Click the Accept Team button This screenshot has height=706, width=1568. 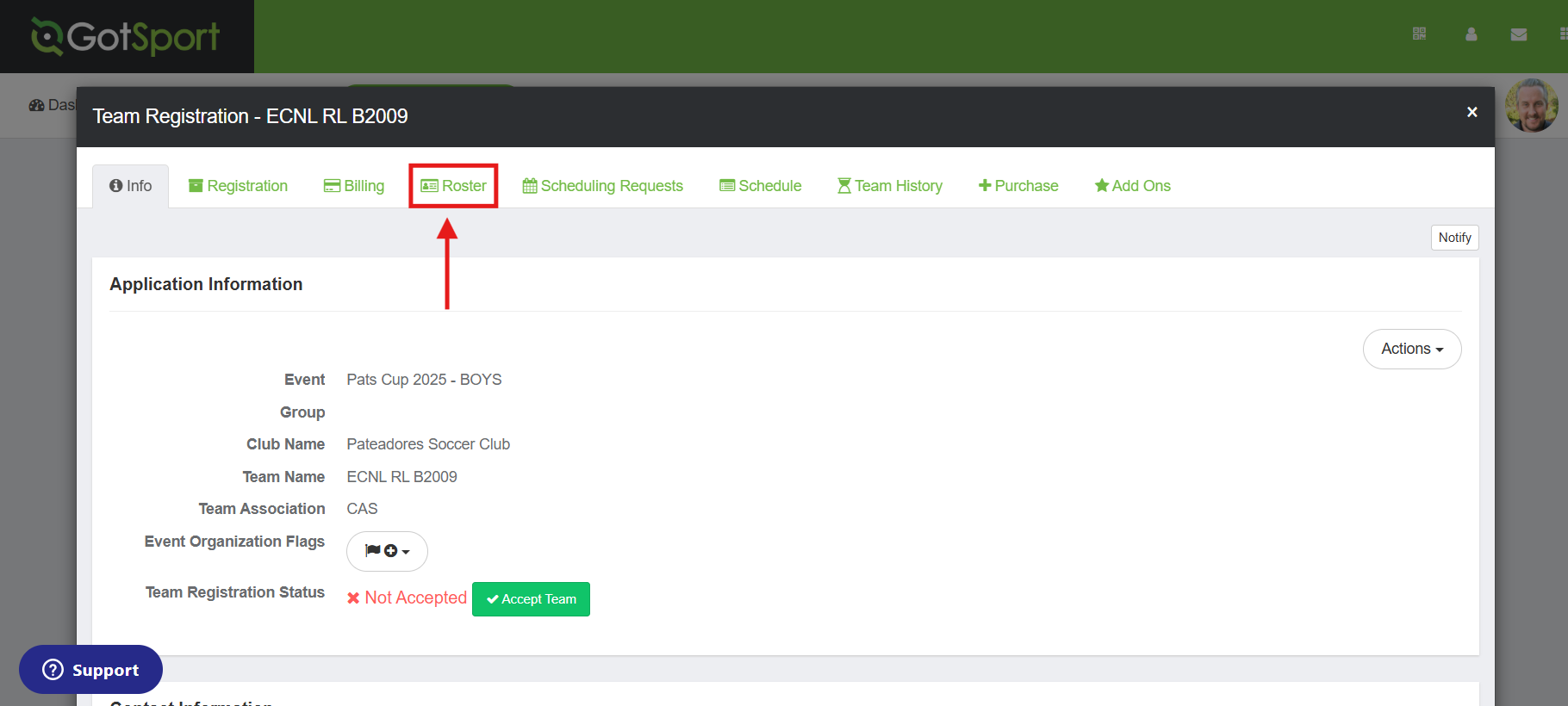[x=531, y=599]
